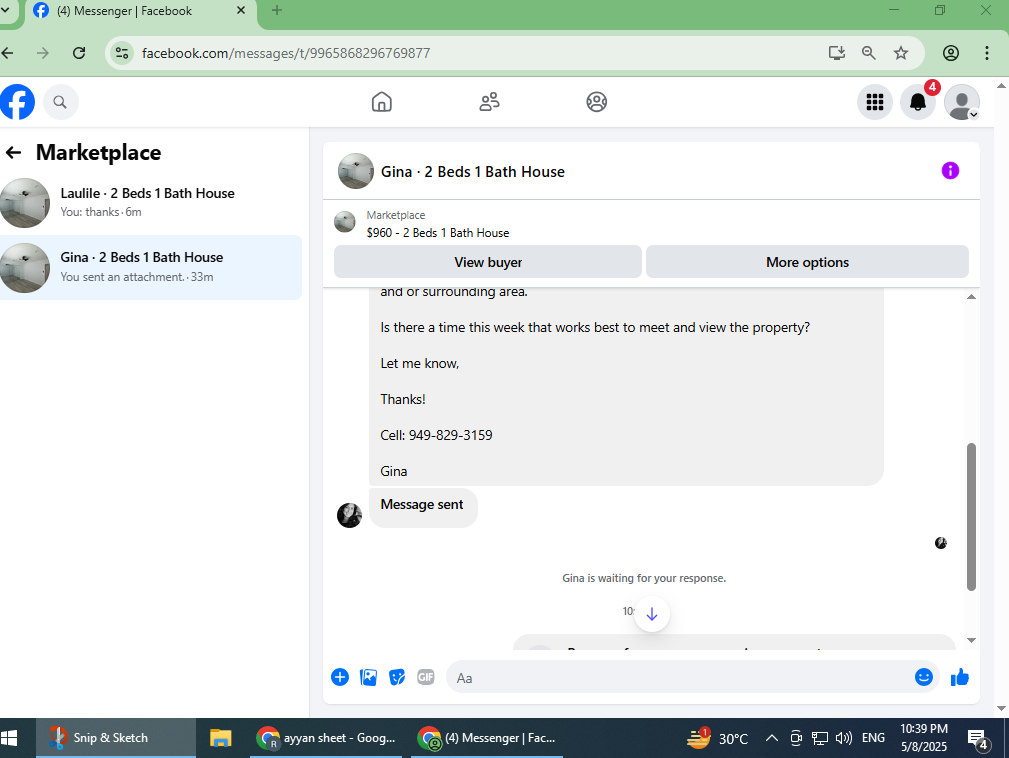Click the address bar URL

pyautogui.click(x=286, y=53)
